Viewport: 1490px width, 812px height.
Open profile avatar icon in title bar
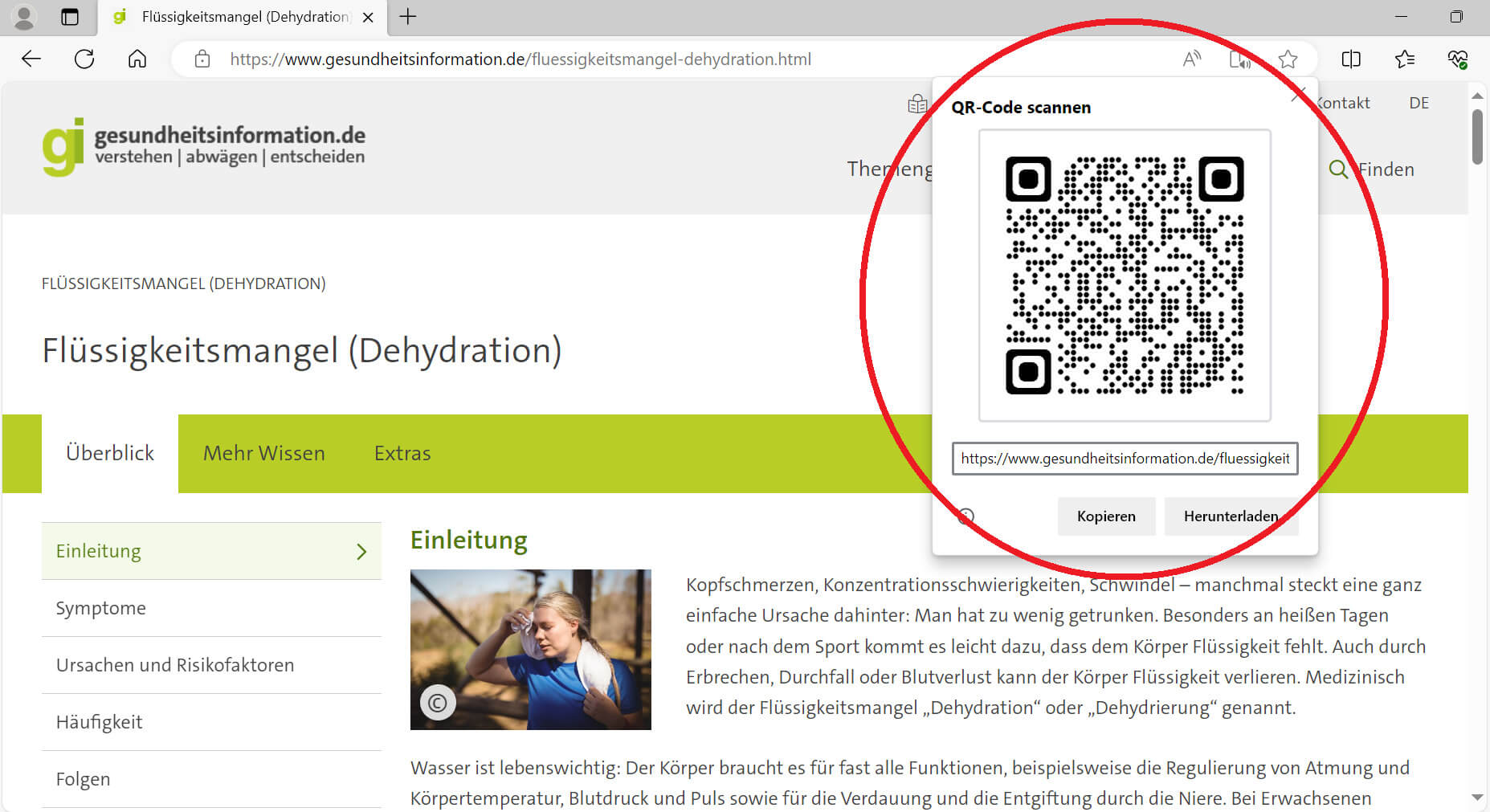[x=25, y=17]
